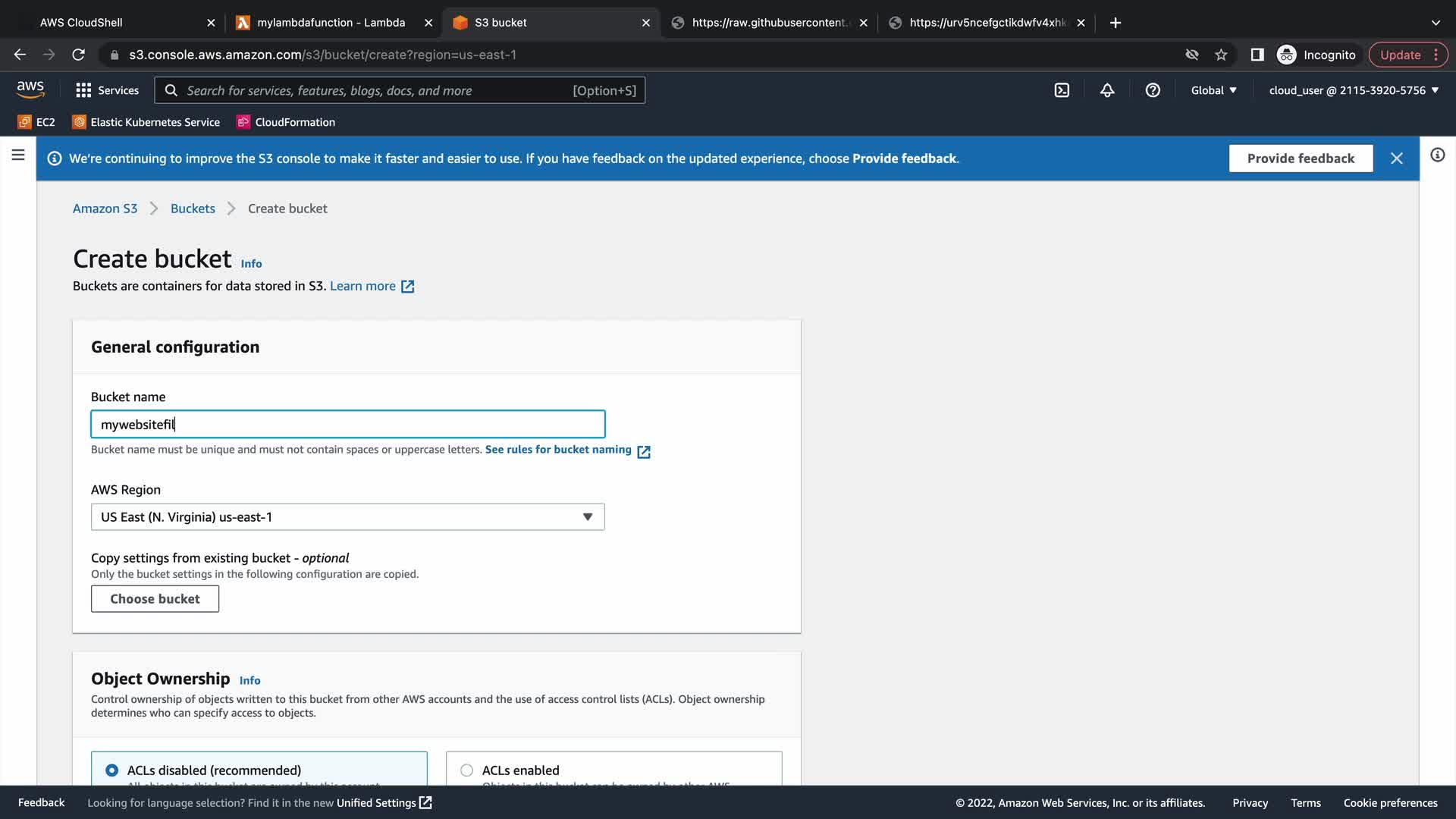Open the AWS support help icon
Viewport: 1456px width, 819px height.
point(1153,90)
